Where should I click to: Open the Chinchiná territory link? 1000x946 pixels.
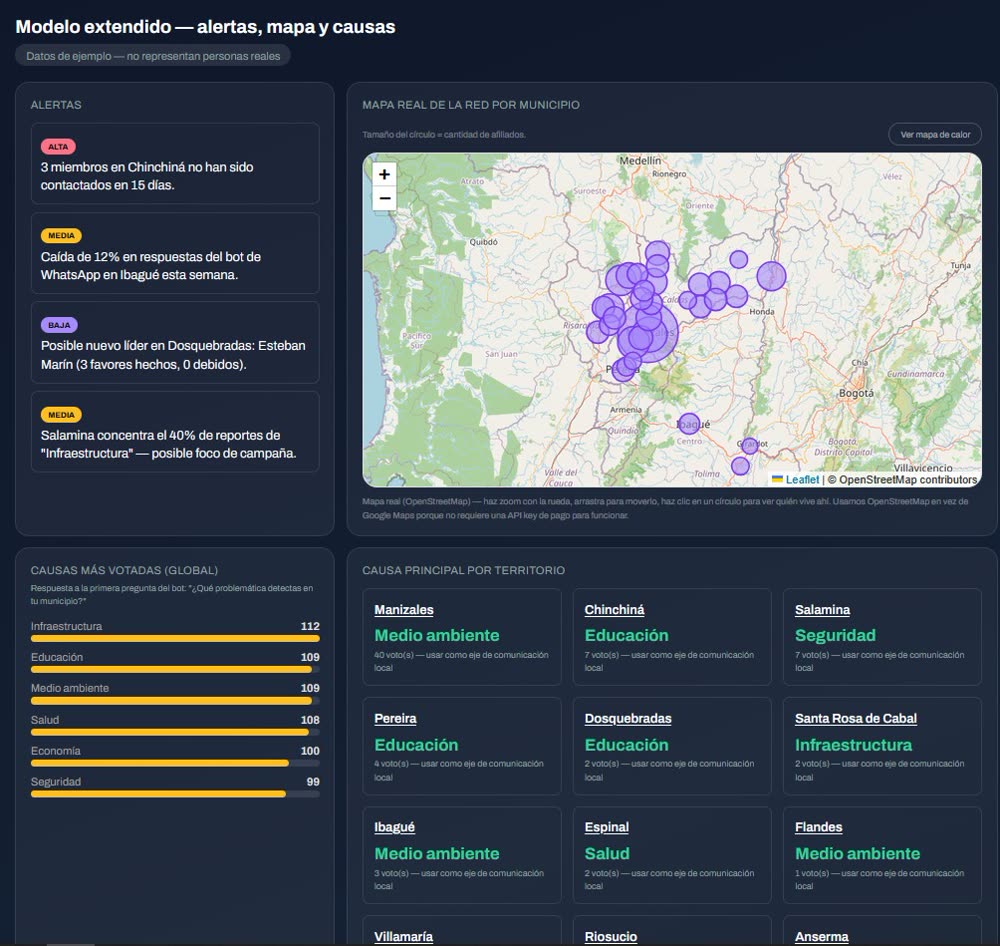[614, 609]
